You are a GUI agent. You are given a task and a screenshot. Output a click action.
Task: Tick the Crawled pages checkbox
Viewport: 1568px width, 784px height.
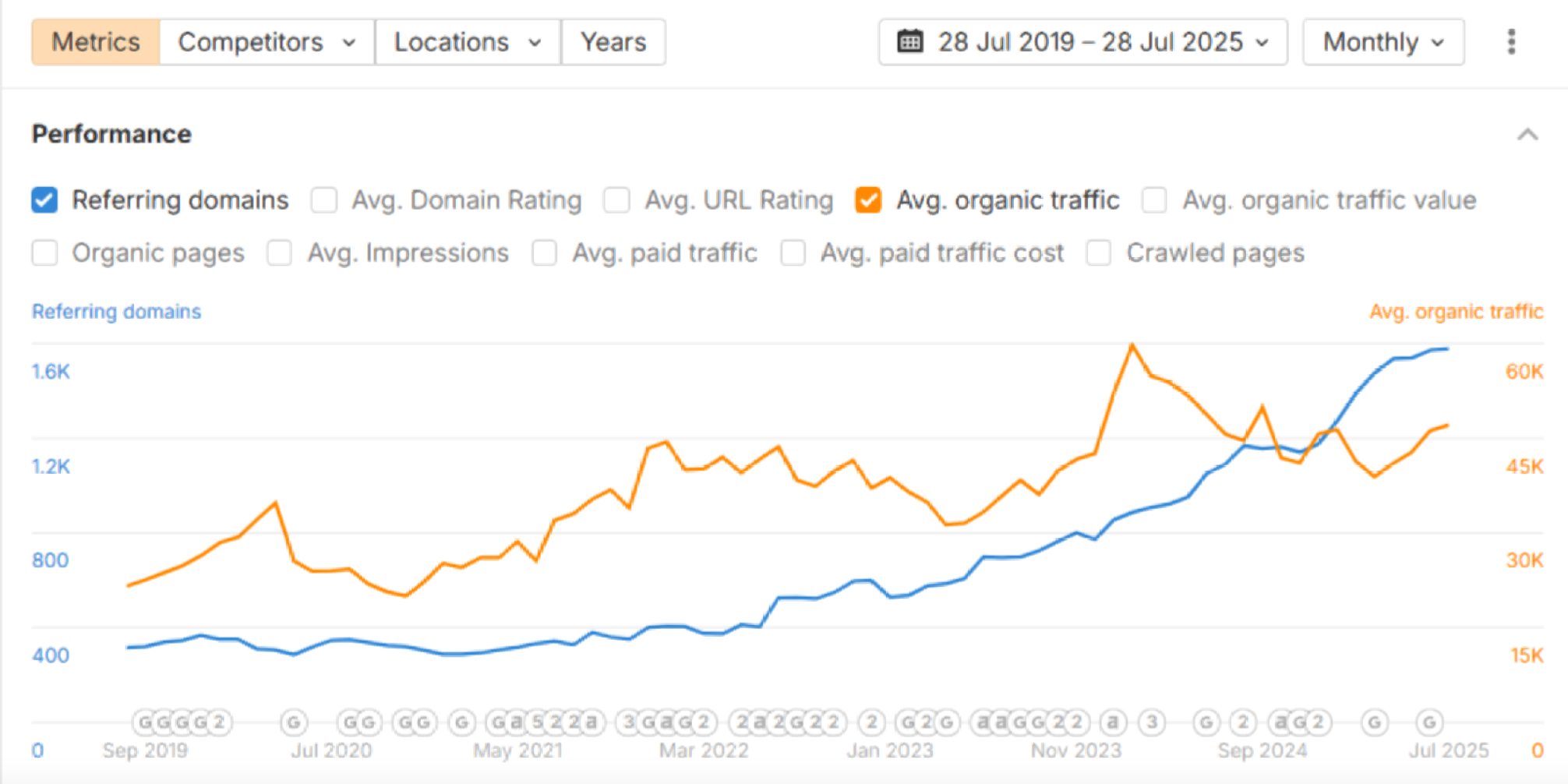point(1099,253)
